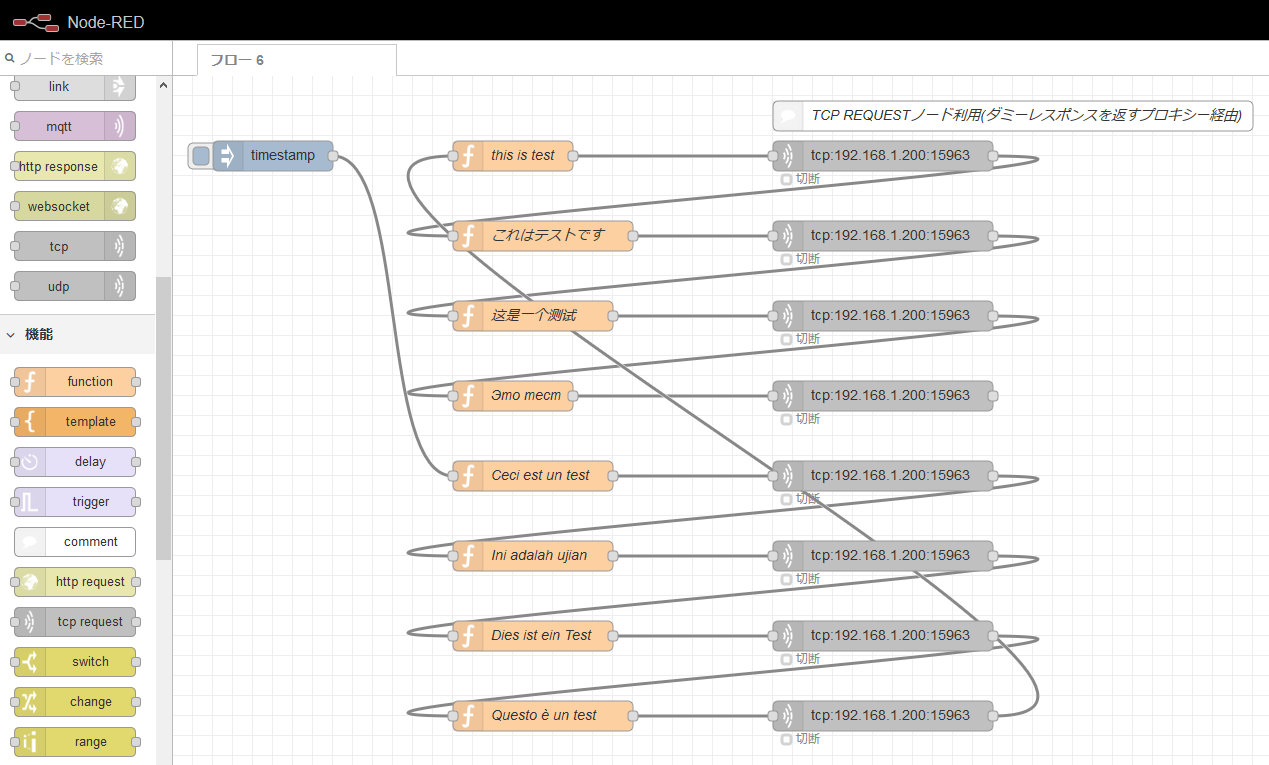The width and height of the screenshot is (1269, 765).
Task: Select the change palette node
Action: coord(75,702)
